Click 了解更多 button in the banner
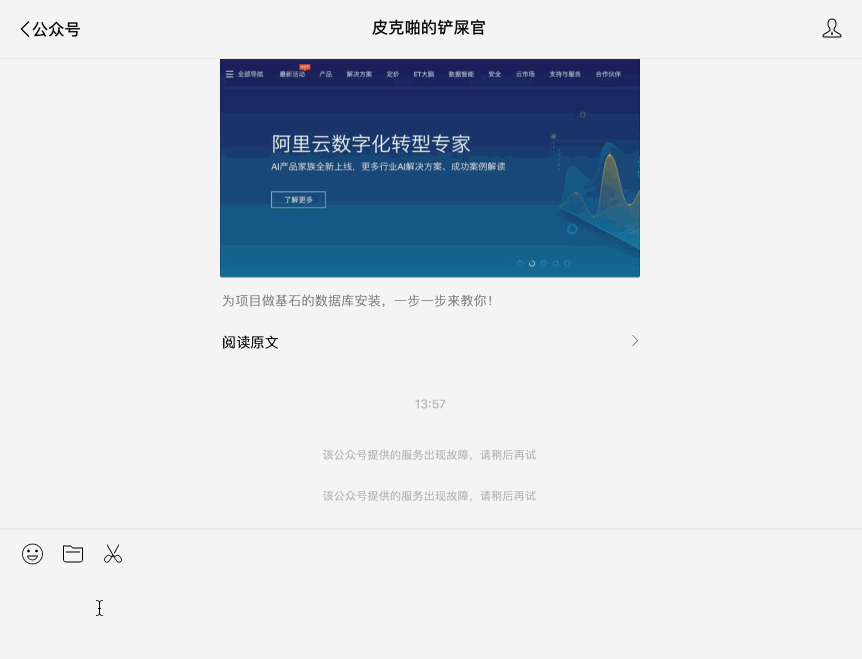The image size is (862, 659). click(299, 200)
